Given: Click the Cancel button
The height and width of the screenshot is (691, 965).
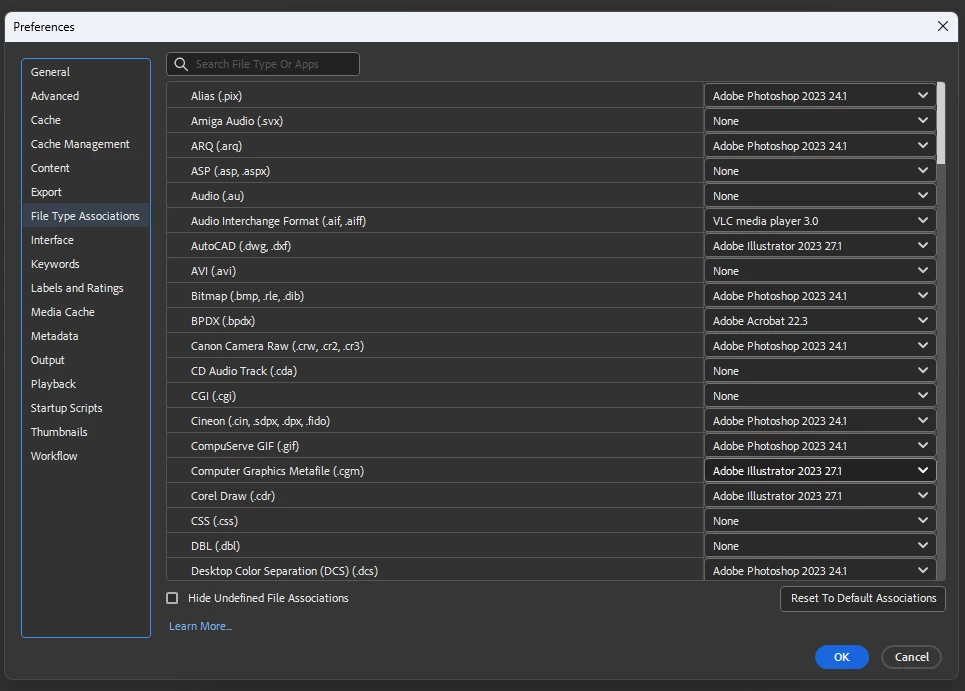Looking at the screenshot, I should tap(911, 657).
